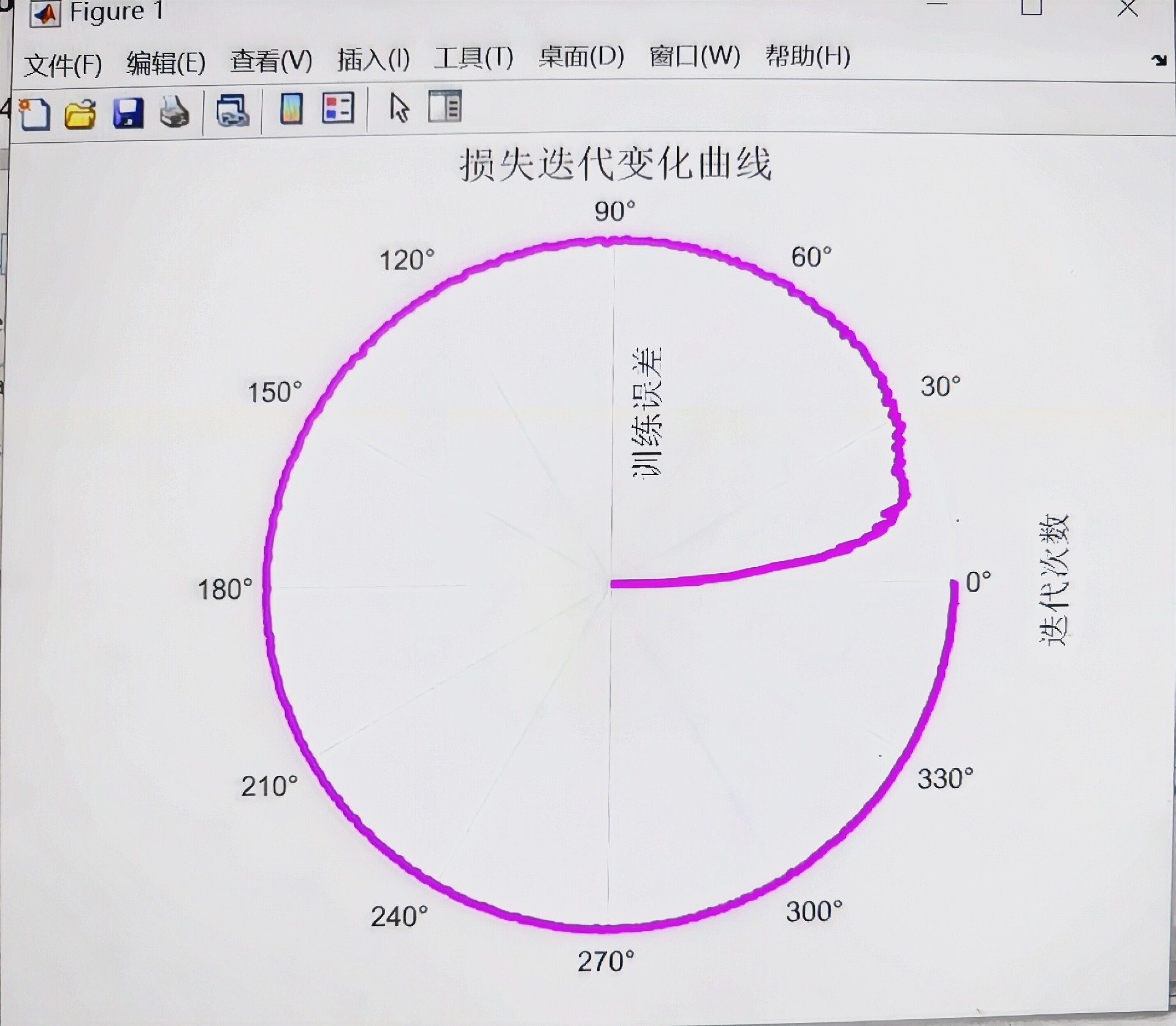Viewport: 1176px width, 1026px height.
Task: Open a saved figure file
Action: click(80, 113)
